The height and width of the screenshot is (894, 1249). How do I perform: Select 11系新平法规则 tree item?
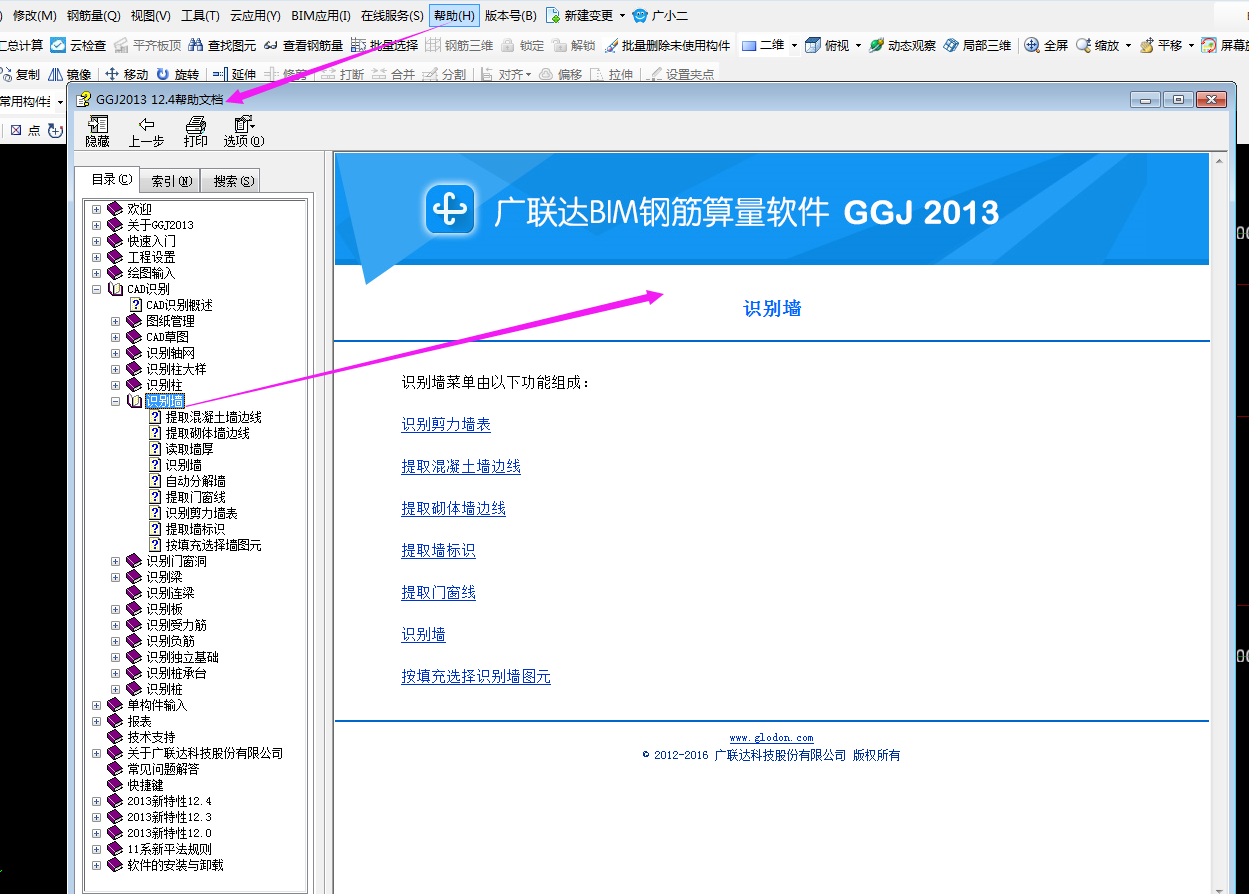pos(169,849)
